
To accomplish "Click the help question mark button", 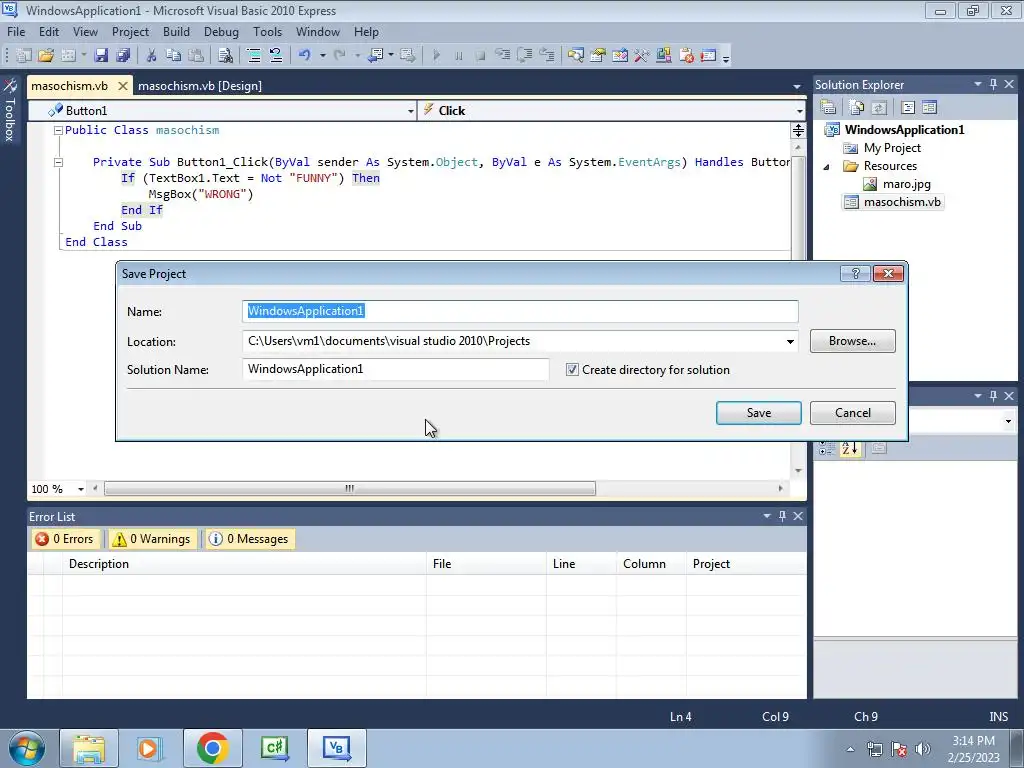I will (x=855, y=274).
